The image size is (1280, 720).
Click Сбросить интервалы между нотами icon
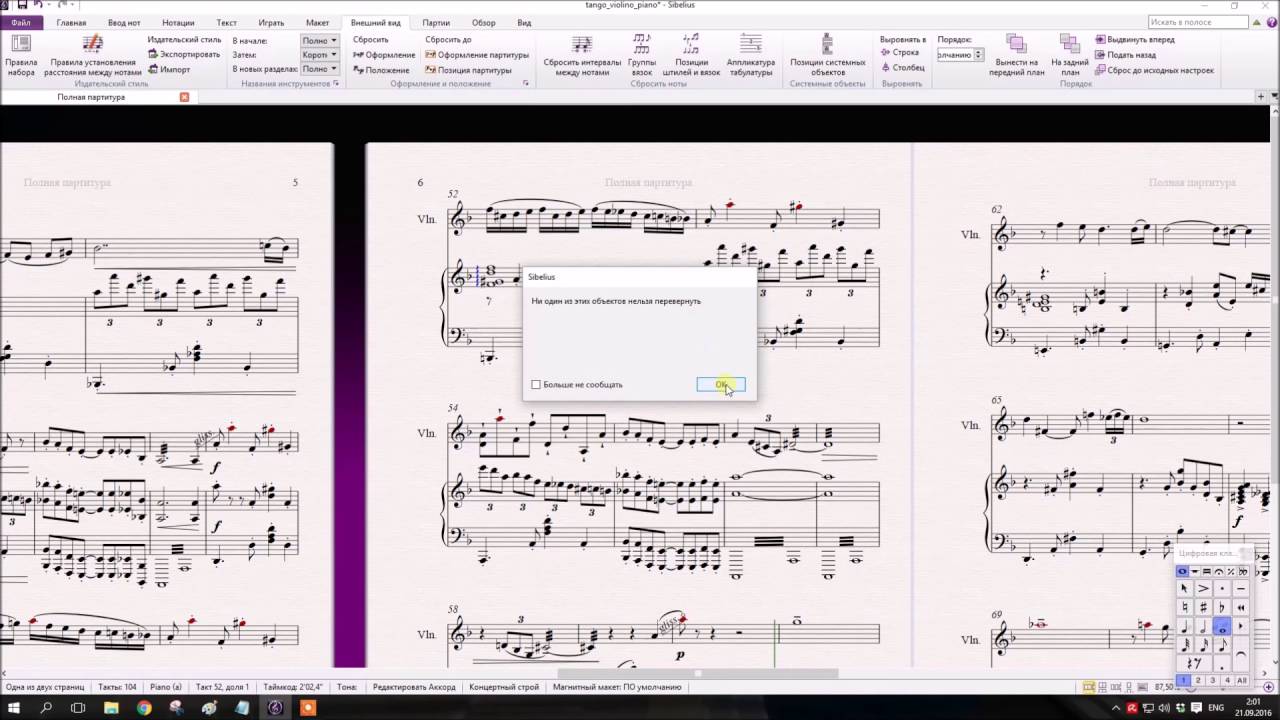pyautogui.click(x=582, y=44)
